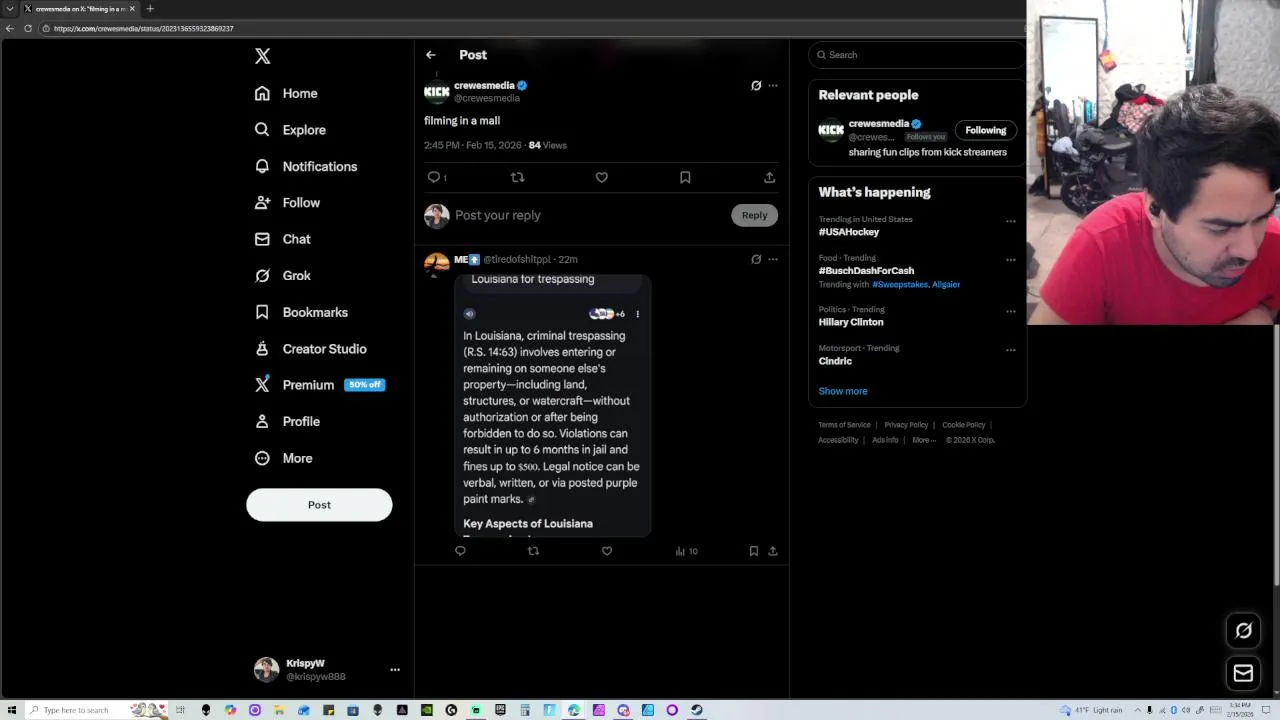The width and height of the screenshot is (1280, 720).
Task: Bookmark the ME comment
Action: click(754, 551)
